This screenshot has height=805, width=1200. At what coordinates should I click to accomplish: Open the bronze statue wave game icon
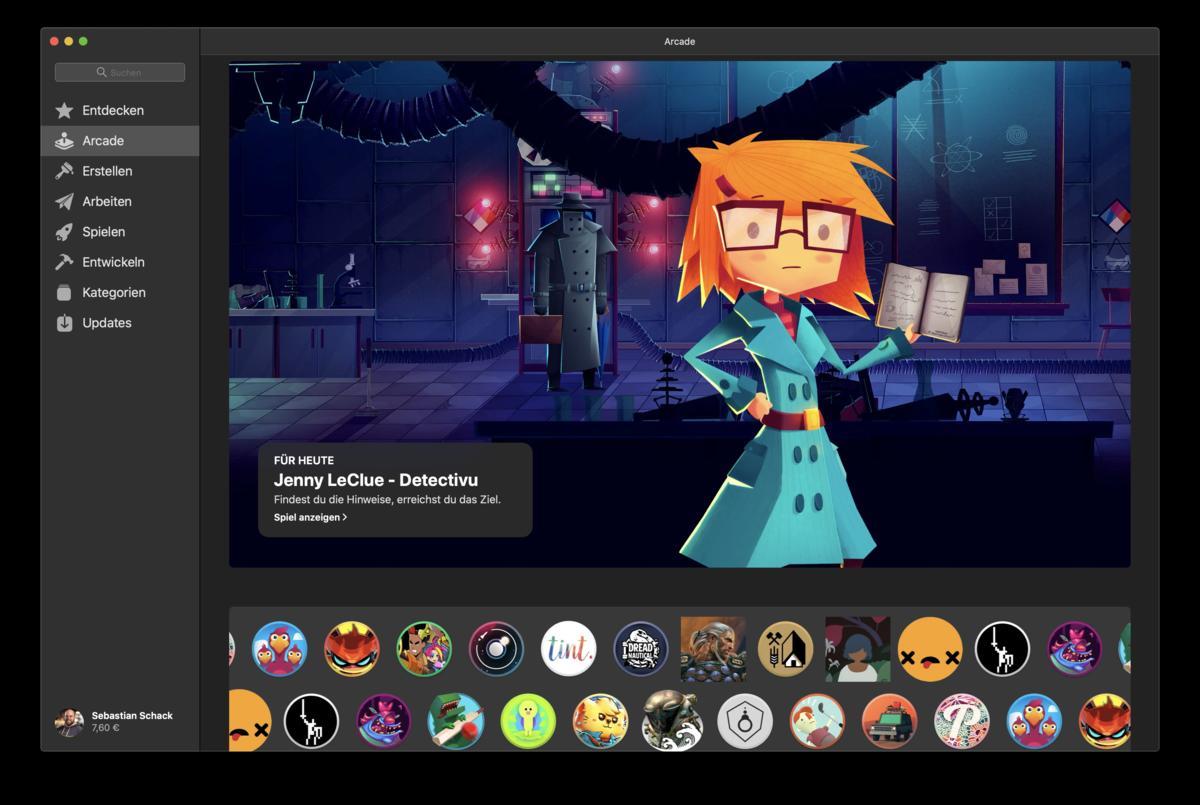672,720
